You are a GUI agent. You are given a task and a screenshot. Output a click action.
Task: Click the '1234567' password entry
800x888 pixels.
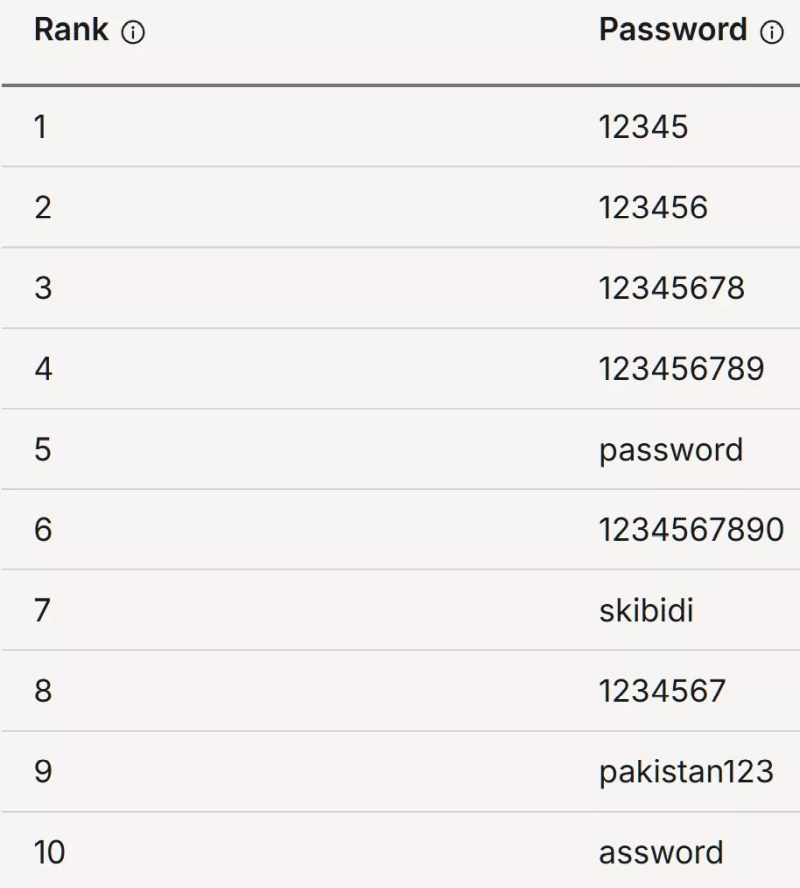(x=662, y=691)
